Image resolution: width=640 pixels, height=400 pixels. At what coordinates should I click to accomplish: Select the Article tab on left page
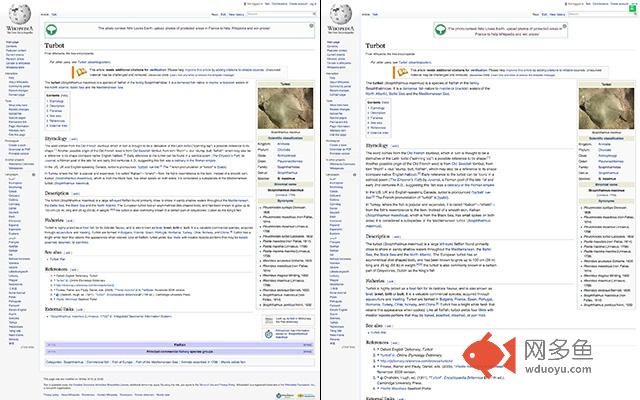tap(44, 15)
